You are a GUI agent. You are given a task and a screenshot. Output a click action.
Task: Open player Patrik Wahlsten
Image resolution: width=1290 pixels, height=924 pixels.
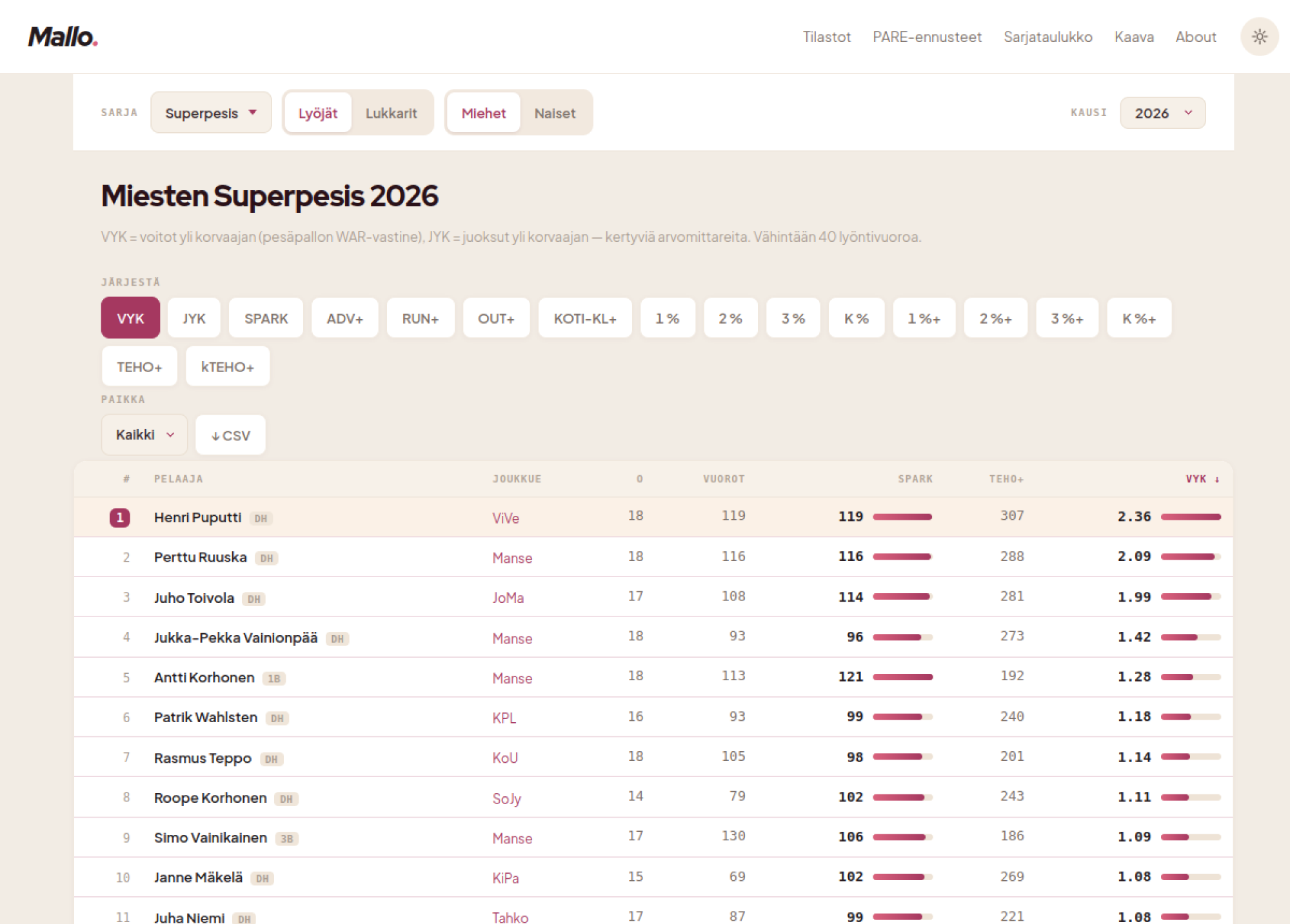[x=205, y=717]
